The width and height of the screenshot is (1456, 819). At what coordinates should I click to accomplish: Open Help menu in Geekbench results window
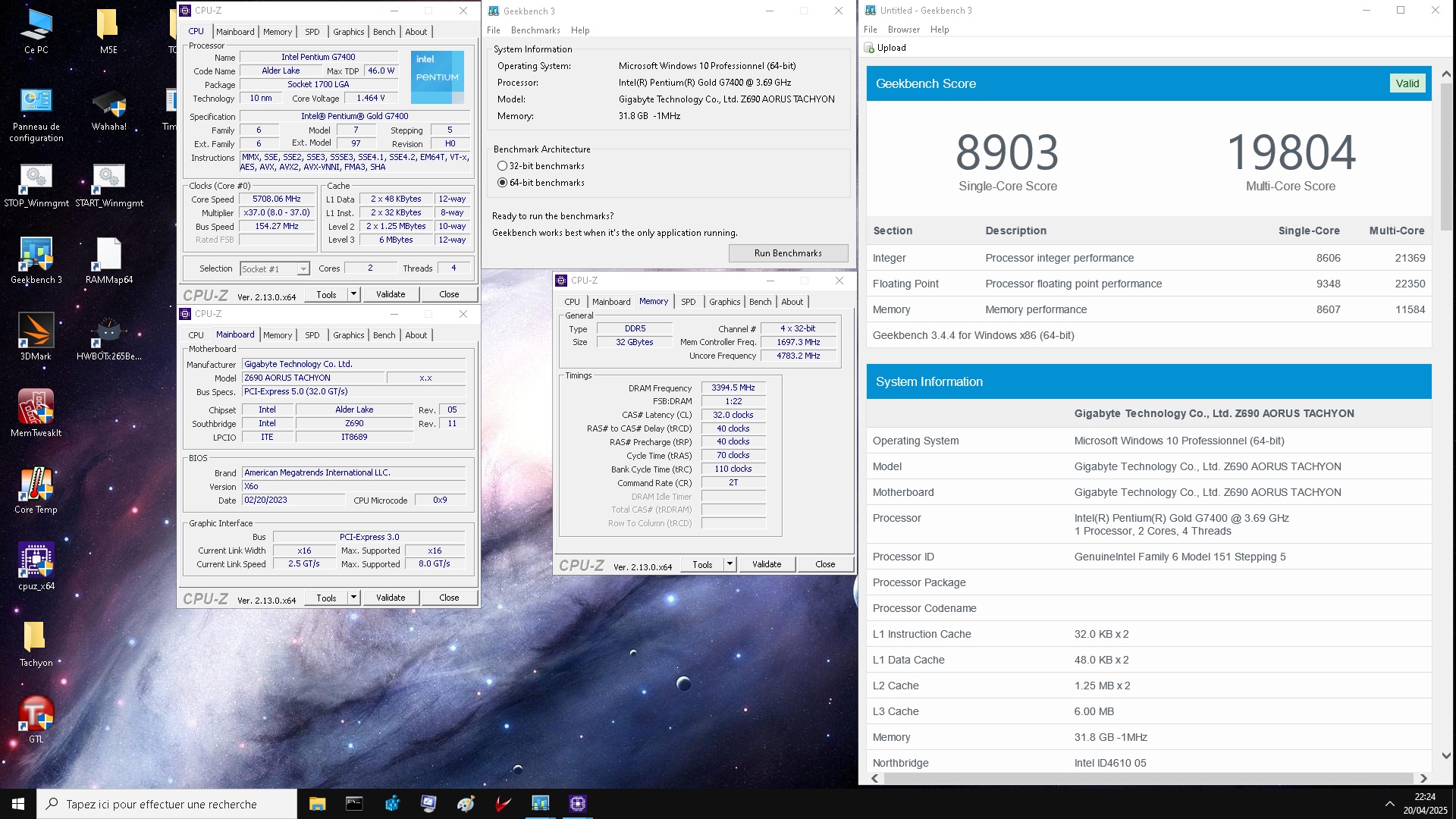tap(940, 30)
